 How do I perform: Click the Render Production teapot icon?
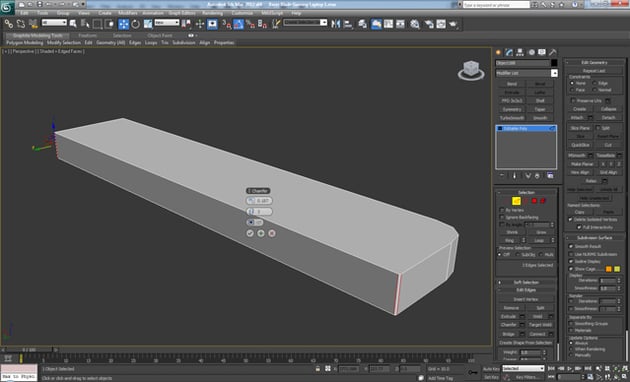(453, 24)
